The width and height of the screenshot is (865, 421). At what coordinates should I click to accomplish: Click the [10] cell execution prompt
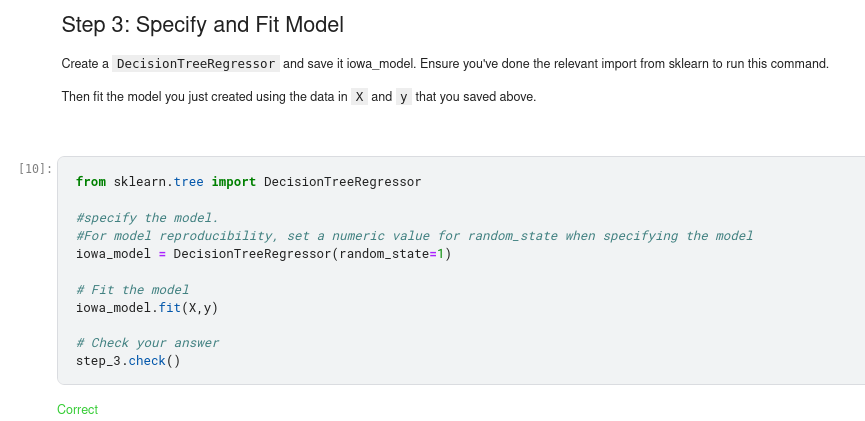36,169
